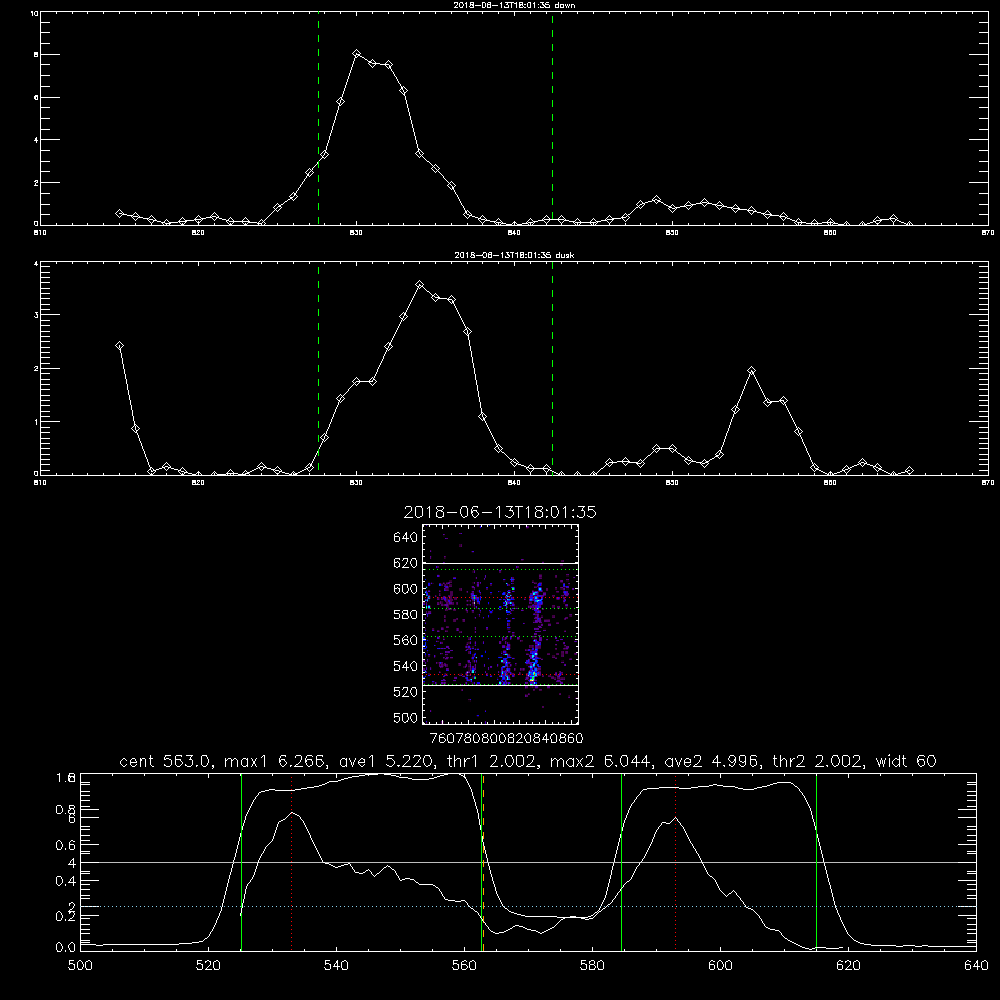Click the leftmost solid green line in bottom plot
Viewport: 1000px width, 1000px height.
click(241, 862)
